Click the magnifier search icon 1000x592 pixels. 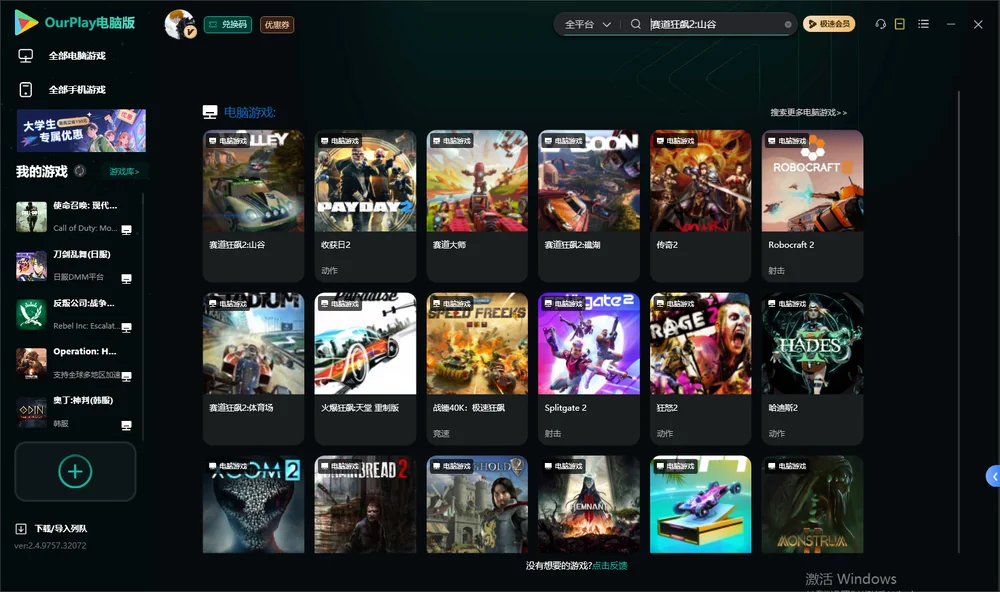(635, 24)
